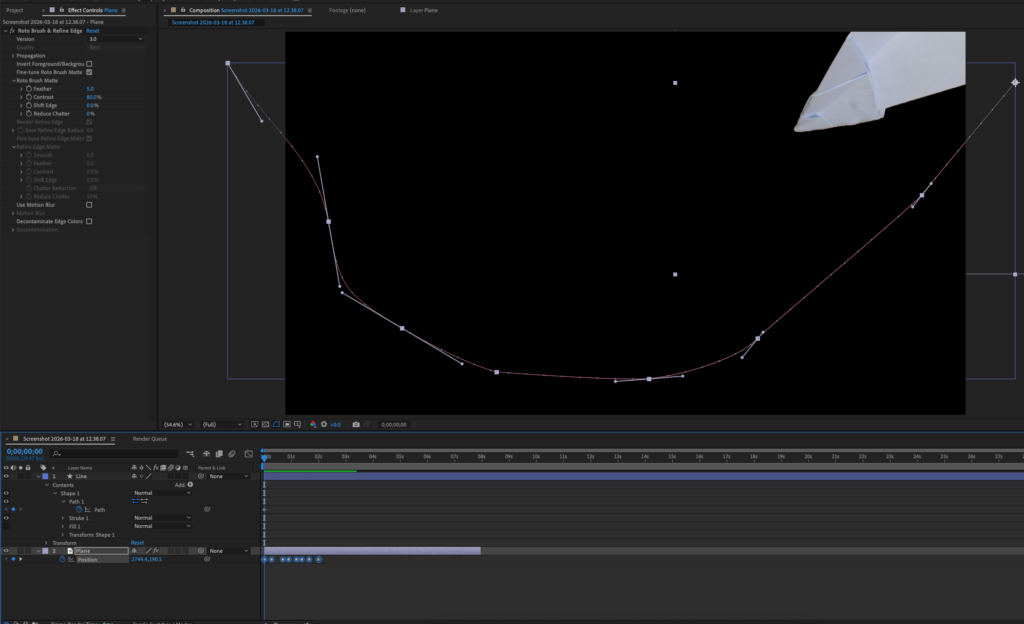
Task: Click the Position stopwatch on Plane layer
Action: point(61,559)
